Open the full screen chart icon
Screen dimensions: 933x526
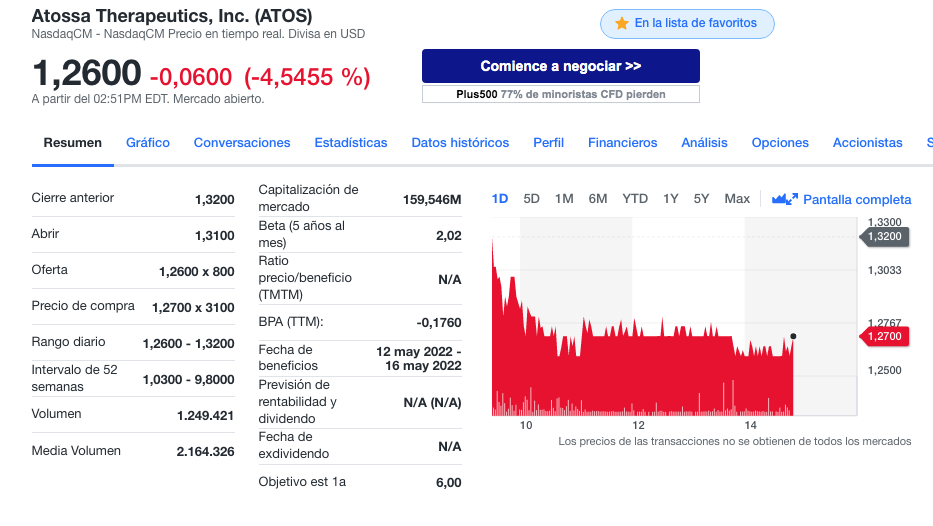pos(784,199)
